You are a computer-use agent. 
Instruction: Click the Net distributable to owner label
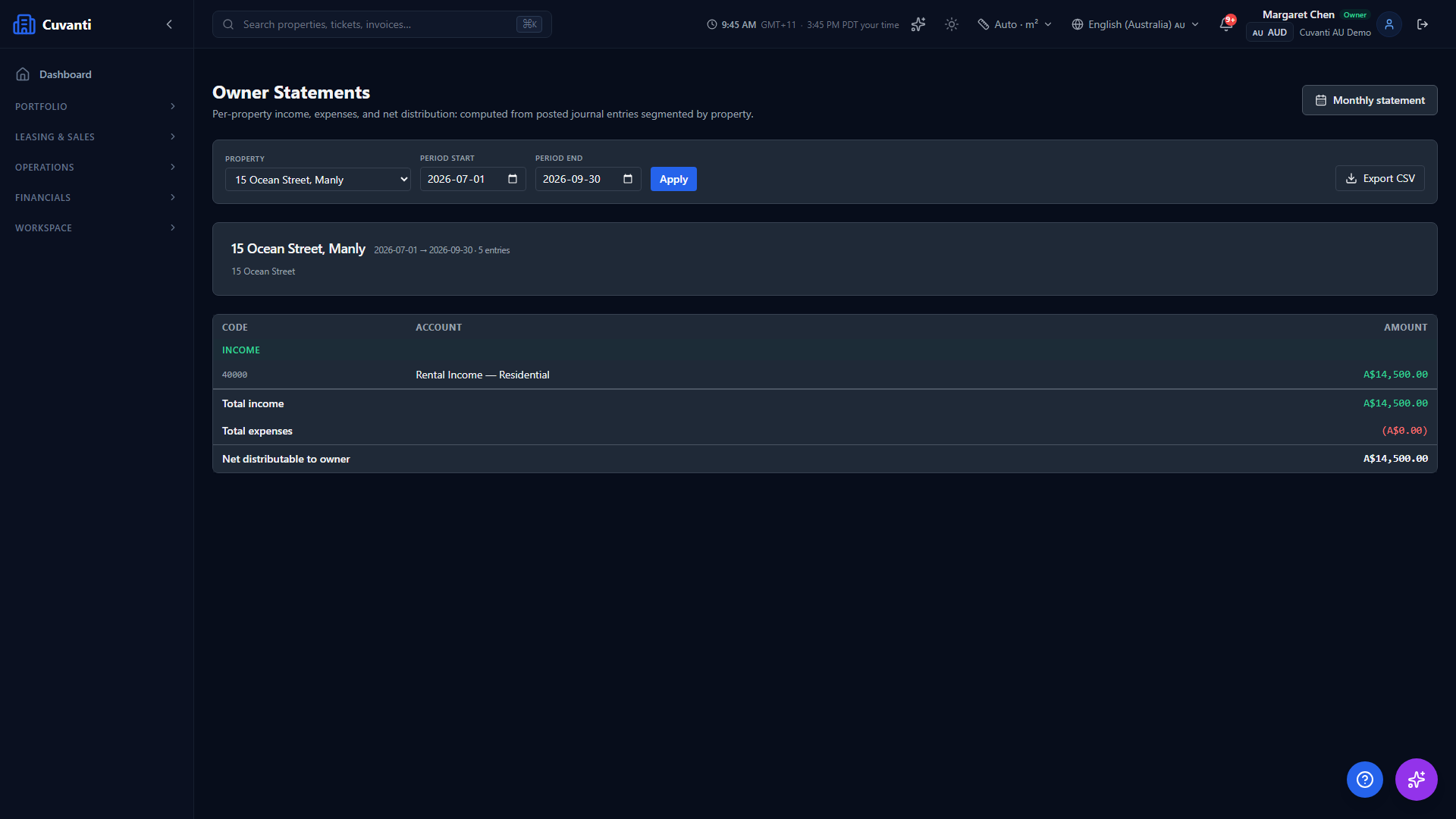286,459
